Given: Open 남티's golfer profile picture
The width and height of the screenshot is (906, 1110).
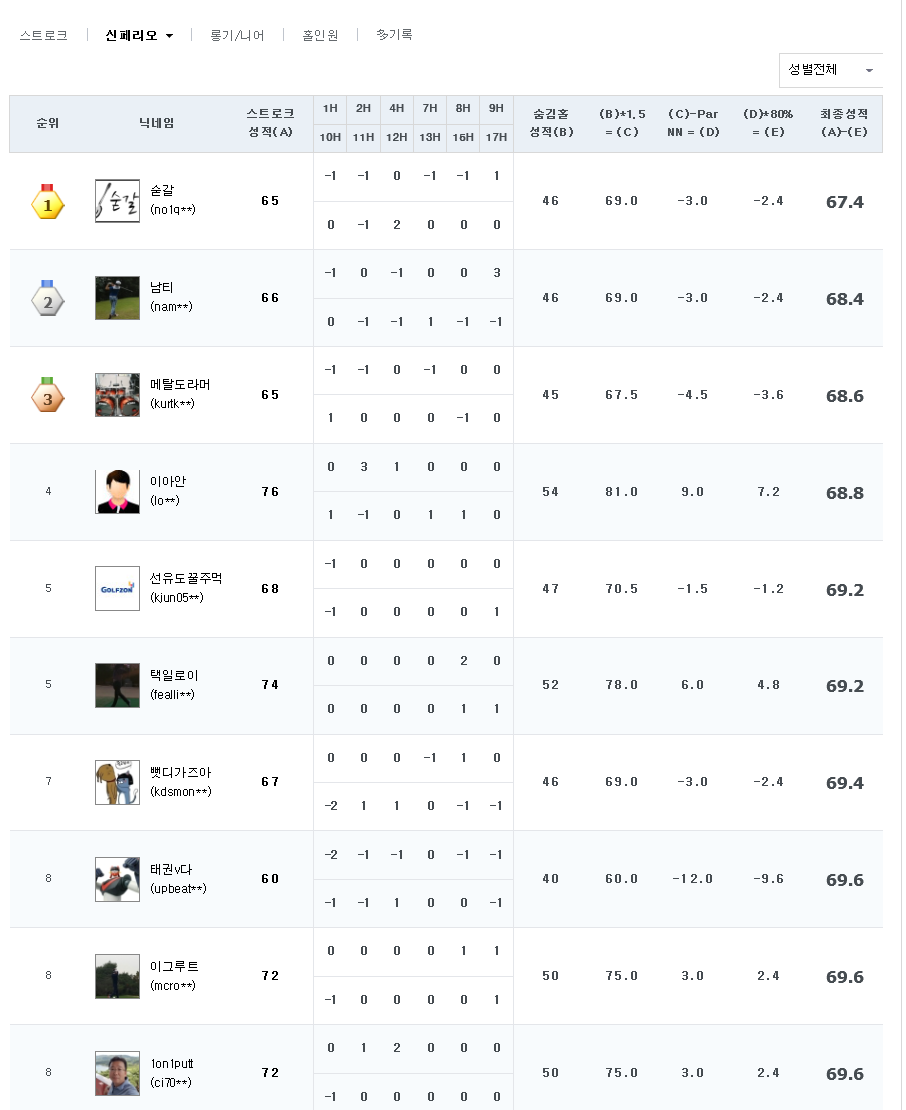Looking at the screenshot, I should tap(117, 298).
